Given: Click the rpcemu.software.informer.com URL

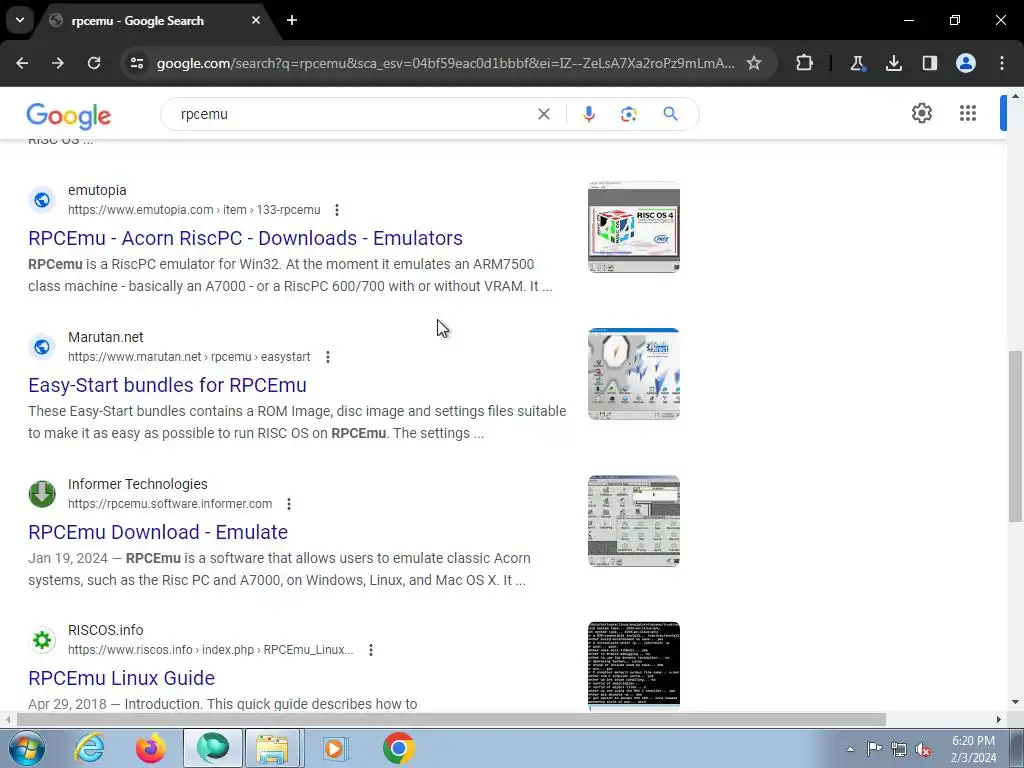Looking at the screenshot, I should point(170,504).
